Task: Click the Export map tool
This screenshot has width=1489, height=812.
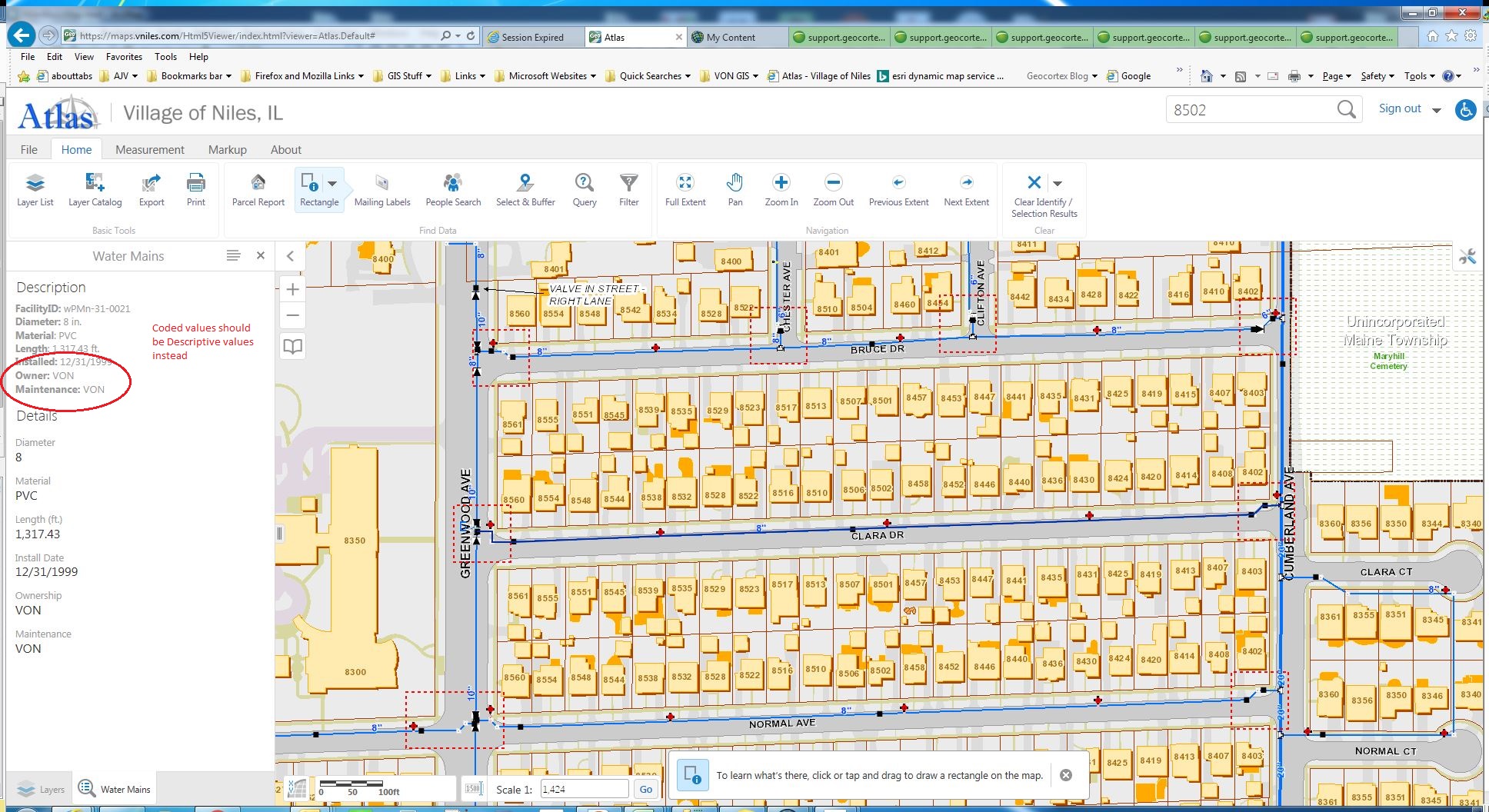Action: (x=152, y=190)
